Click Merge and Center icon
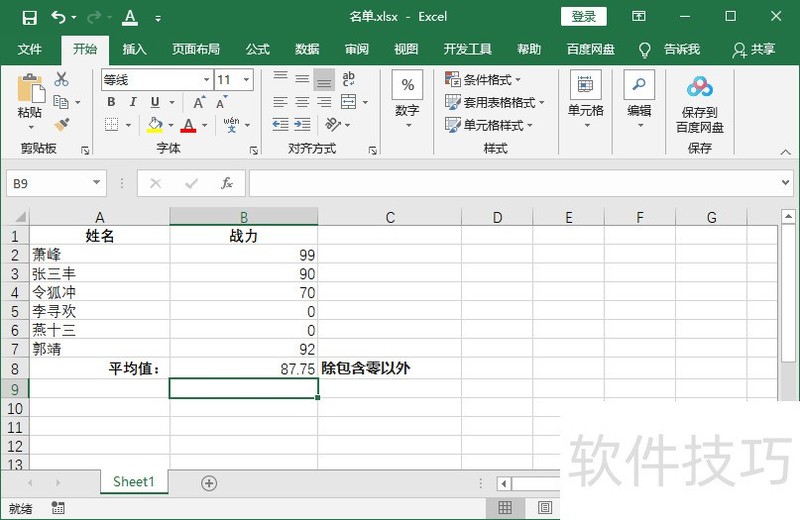The width and height of the screenshot is (800, 520). tap(348, 102)
